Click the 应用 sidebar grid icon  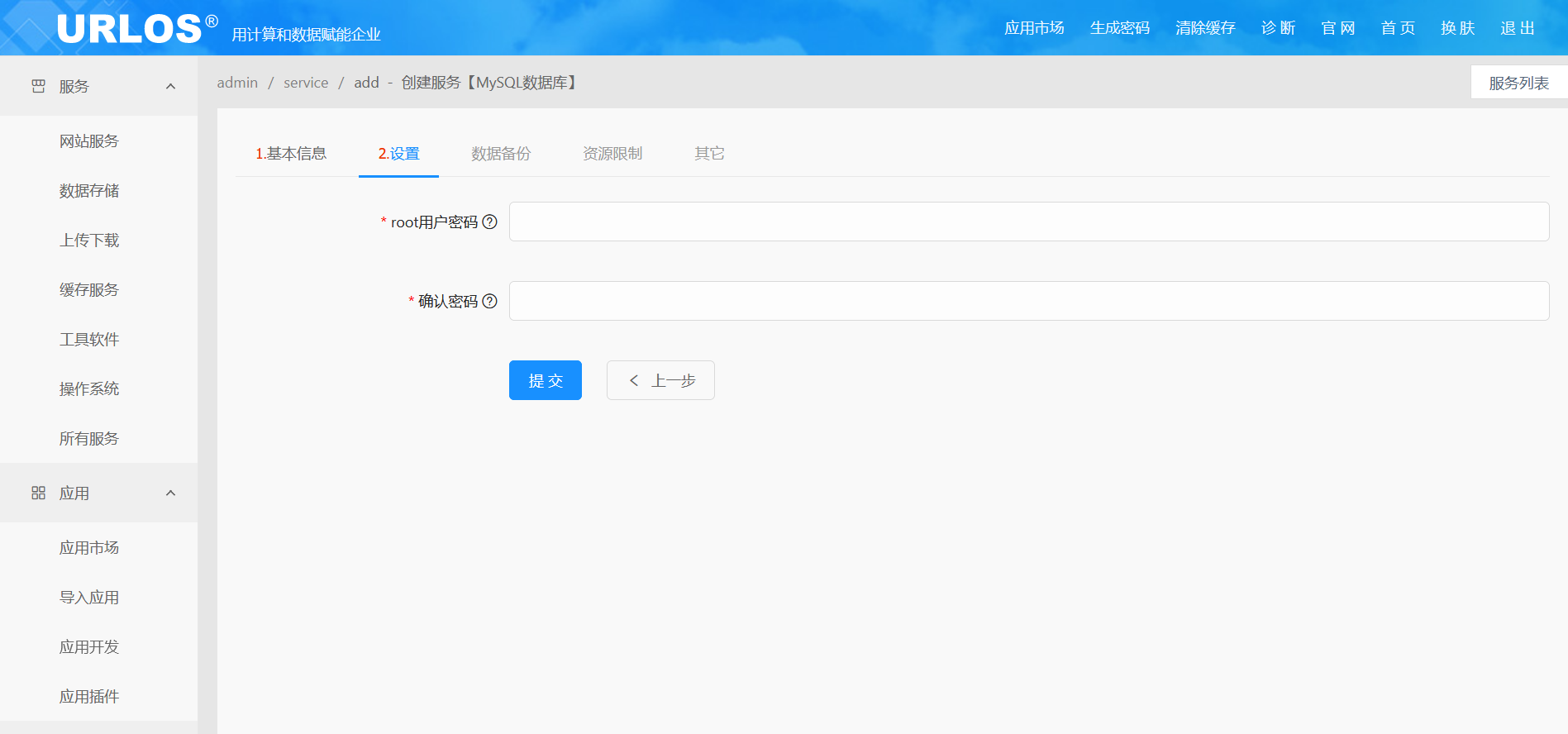(x=38, y=493)
